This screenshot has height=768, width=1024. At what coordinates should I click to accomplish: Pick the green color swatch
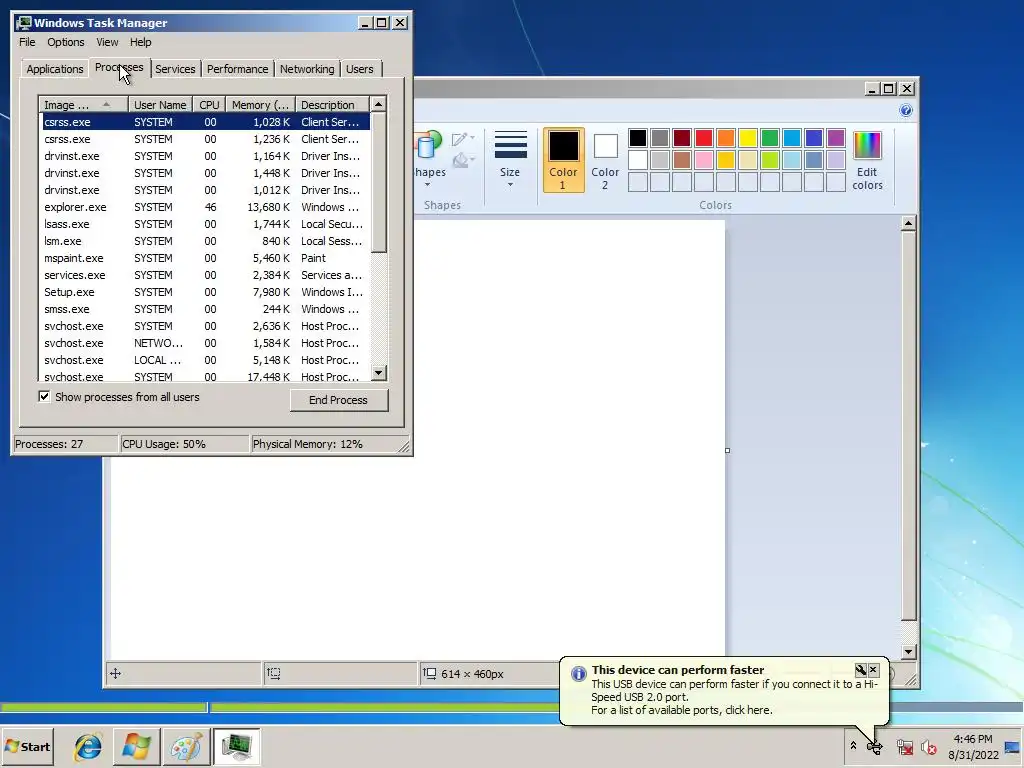769,138
